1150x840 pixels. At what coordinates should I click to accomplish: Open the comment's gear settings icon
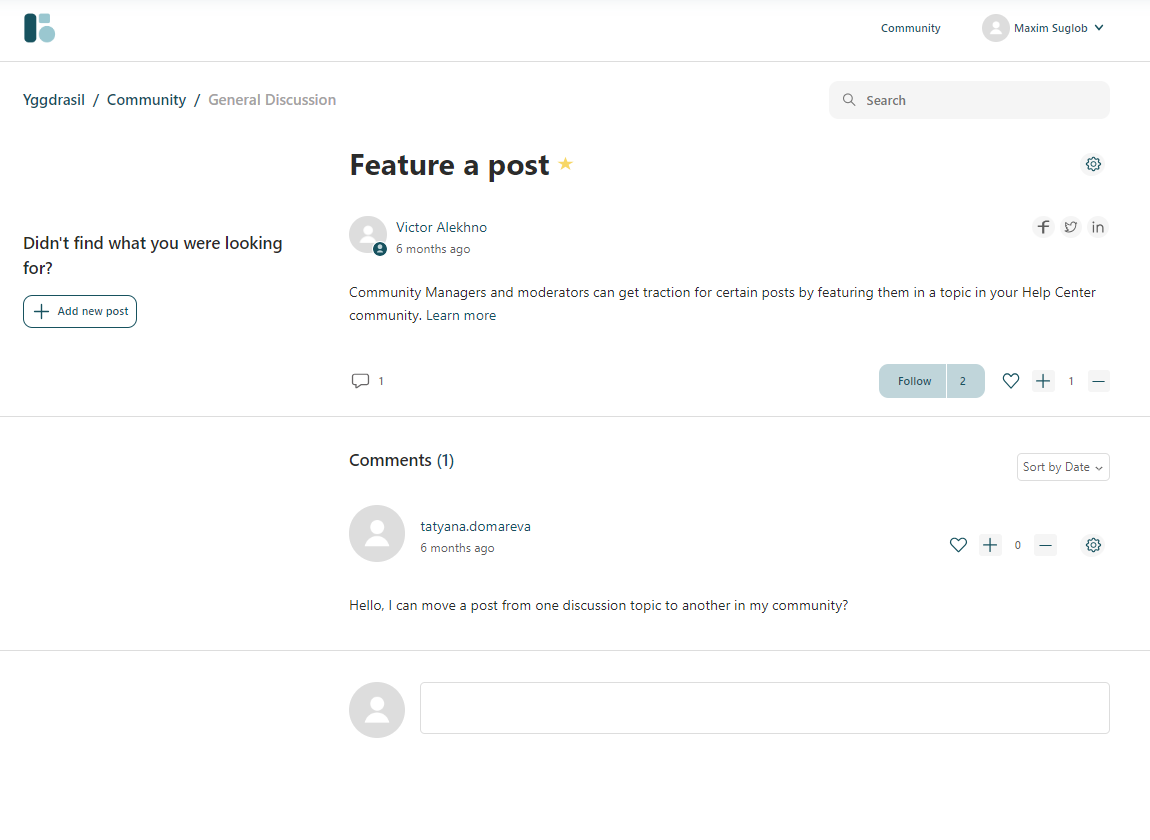(1093, 545)
